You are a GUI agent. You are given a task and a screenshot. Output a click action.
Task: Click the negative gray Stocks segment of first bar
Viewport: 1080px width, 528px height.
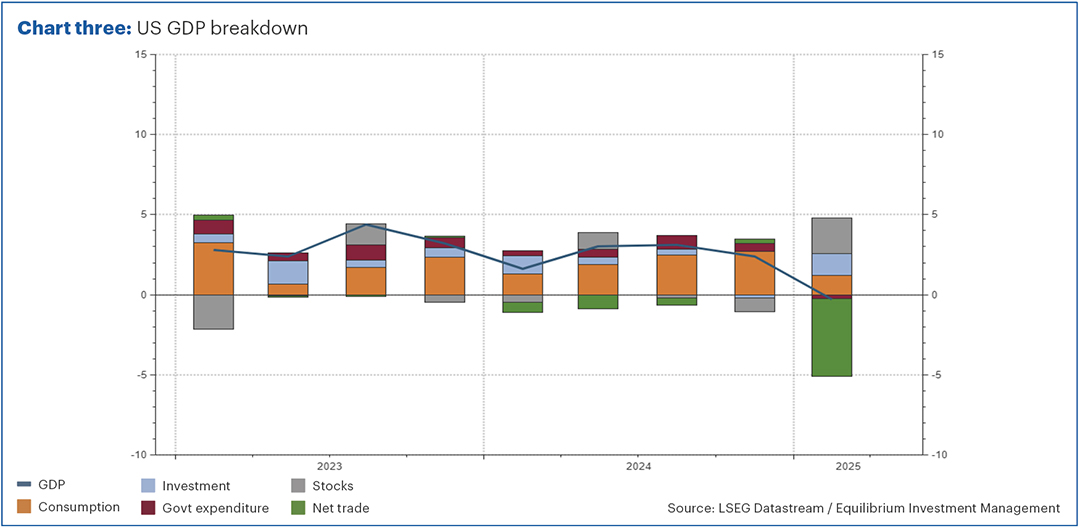(213, 312)
